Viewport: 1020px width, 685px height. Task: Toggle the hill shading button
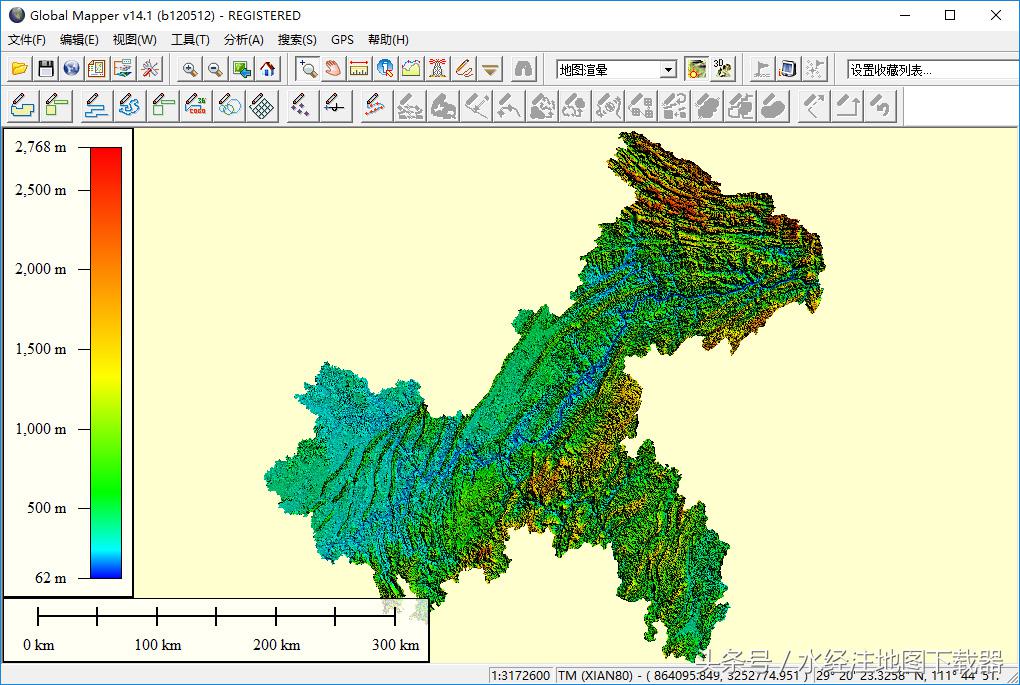point(697,69)
